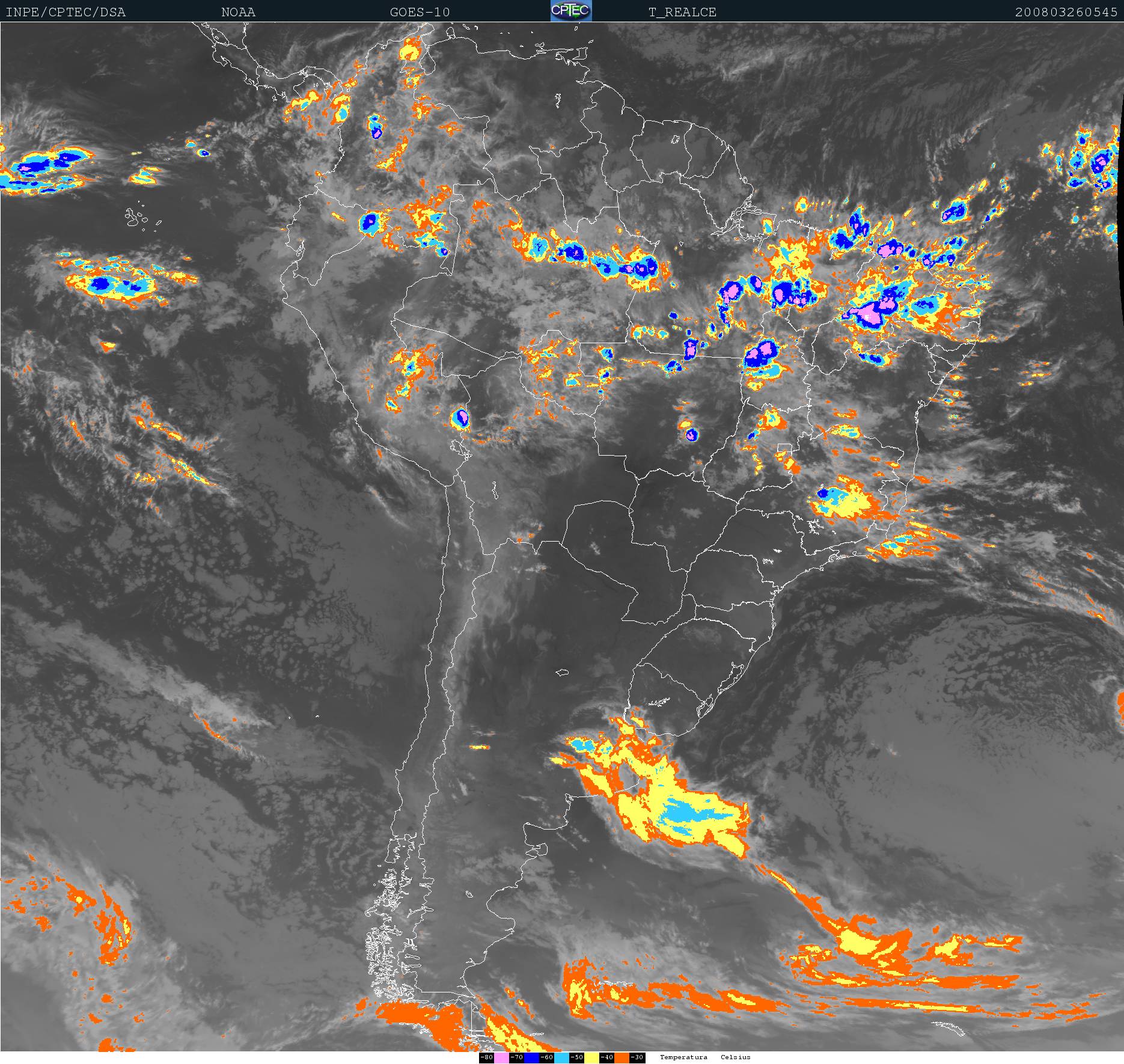The image size is (1124, 1064).
Task: Click the 200803260545 timestamp
Action: click(1066, 12)
